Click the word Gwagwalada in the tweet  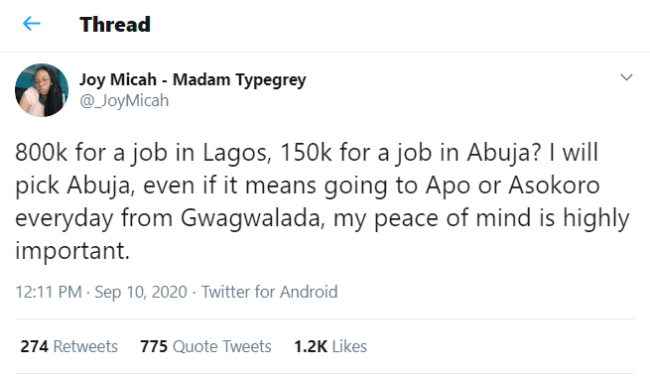click(252, 218)
